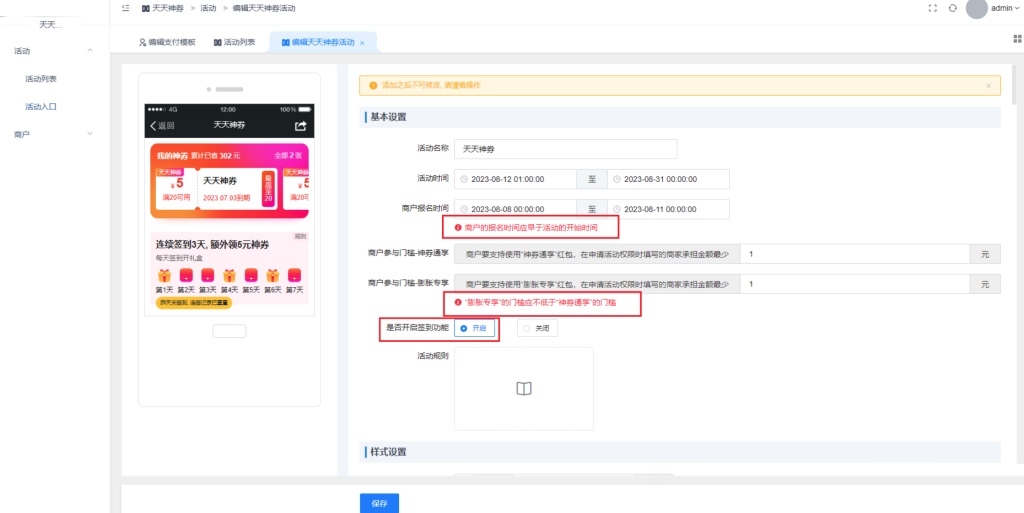Open the tab grid icon at far right
Image resolution: width=1024 pixels, height=513 pixels.
pos(1017,39)
